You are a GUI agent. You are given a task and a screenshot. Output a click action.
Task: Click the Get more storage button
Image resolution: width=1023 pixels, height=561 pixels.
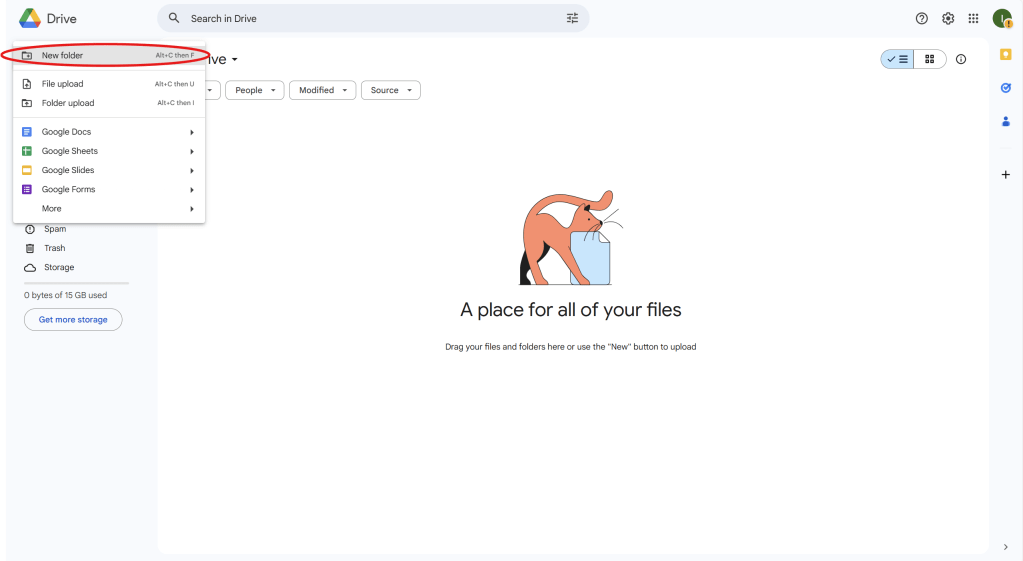tap(73, 320)
